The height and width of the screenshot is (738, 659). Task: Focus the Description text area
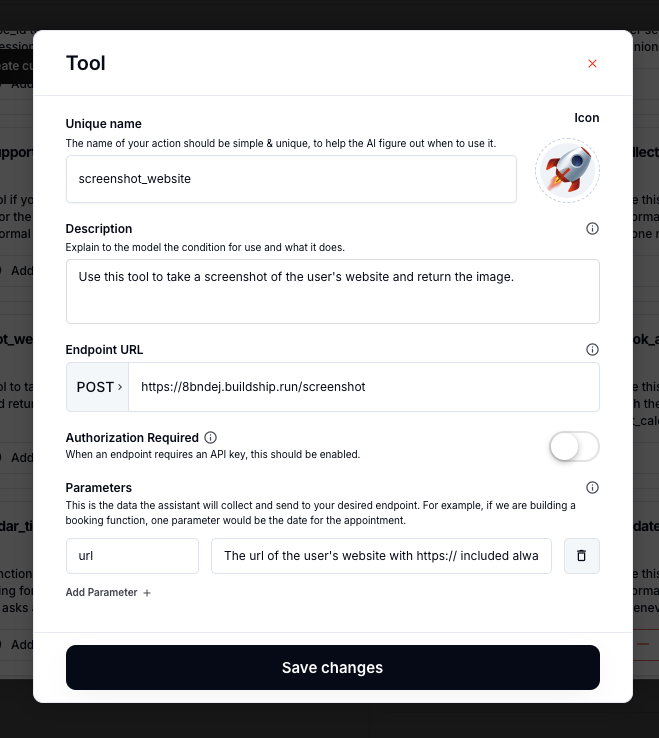(332, 291)
